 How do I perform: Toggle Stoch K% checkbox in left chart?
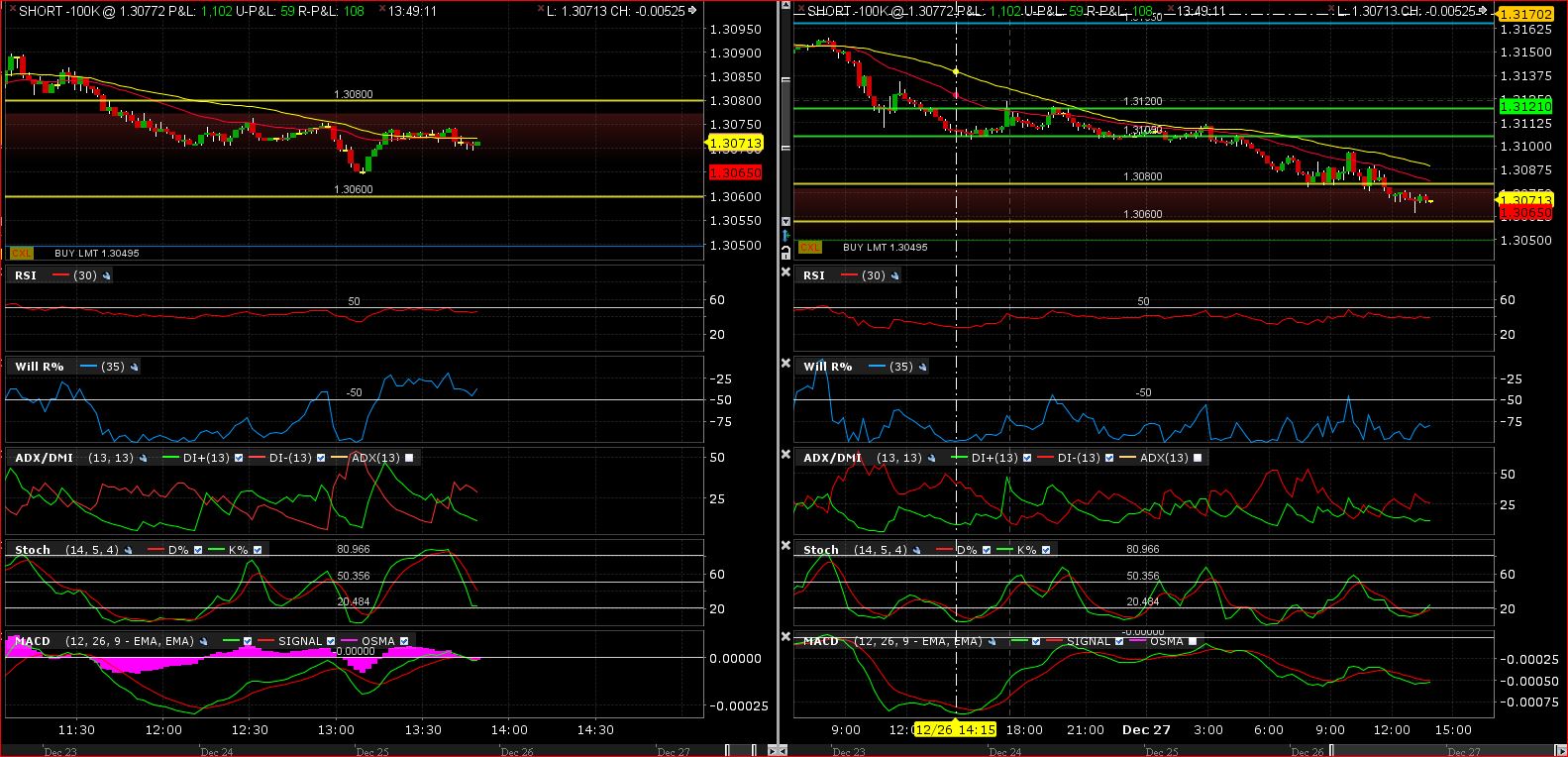pos(258,550)
